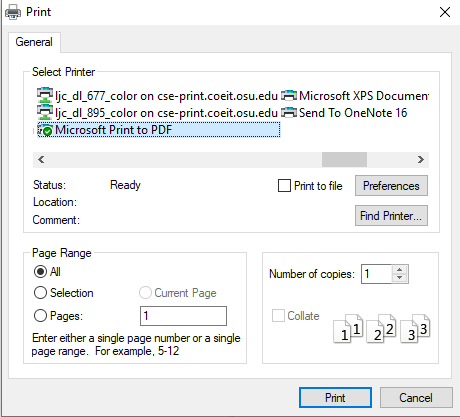The height and width of the screenshot is (417, 460).
Task: Select Microsoft XPS Document Writer printer icon
Action: pos(289,96)
